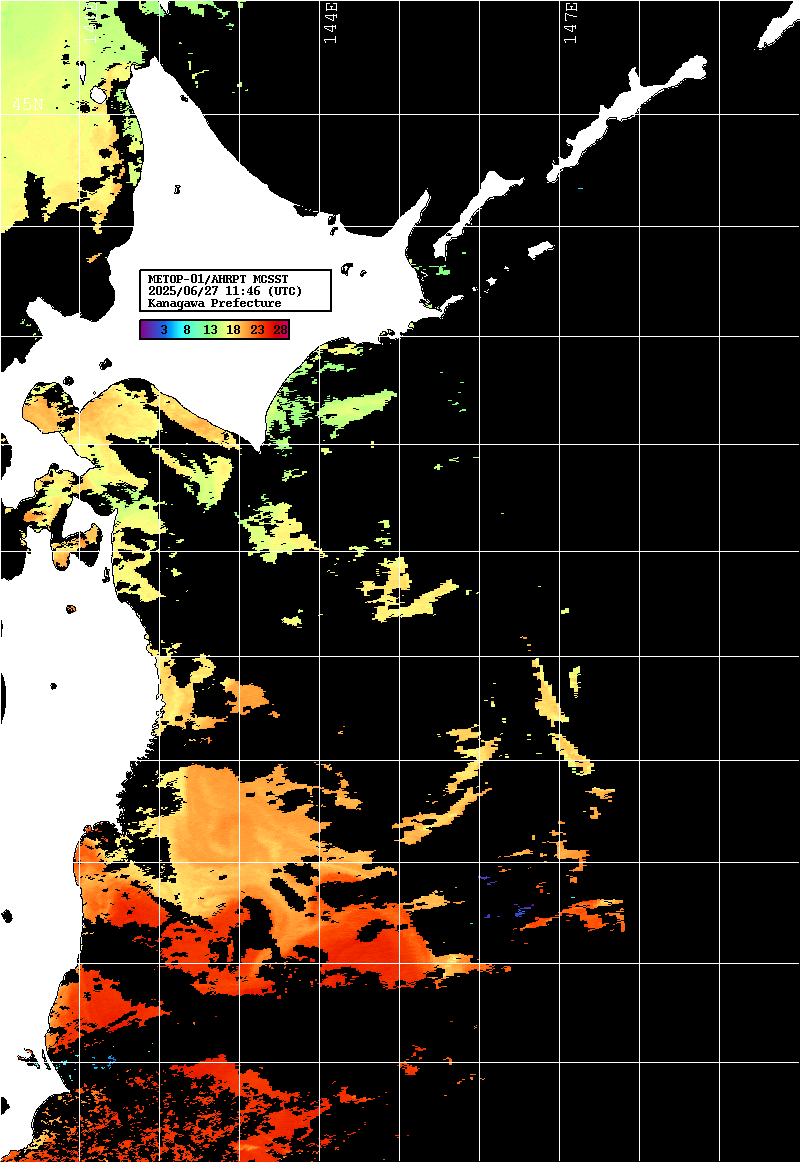Click the 147E longitude label

click(570, 23)
